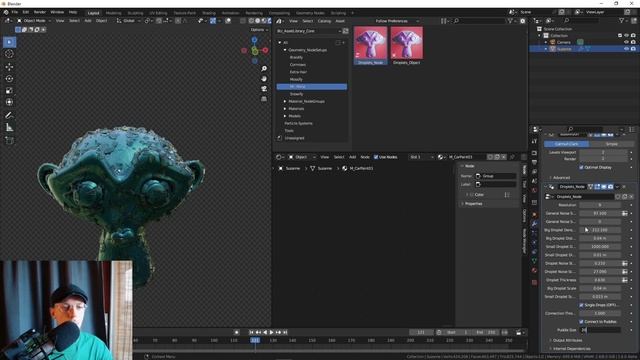Open the Modifier properties wrench tab
The image size is (640, 360).
534,224
